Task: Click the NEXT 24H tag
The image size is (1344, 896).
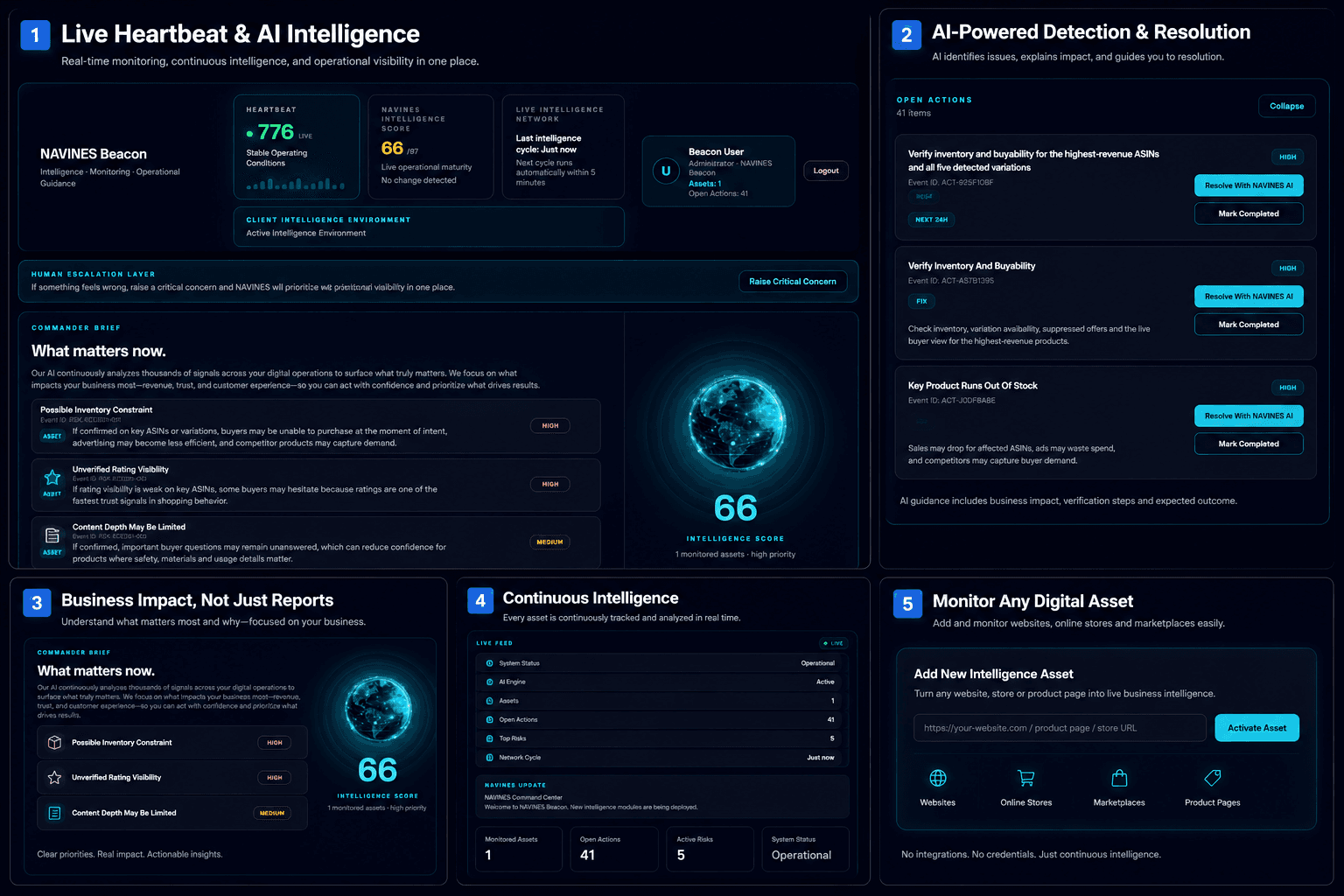Action: click(x=931, y=220)
